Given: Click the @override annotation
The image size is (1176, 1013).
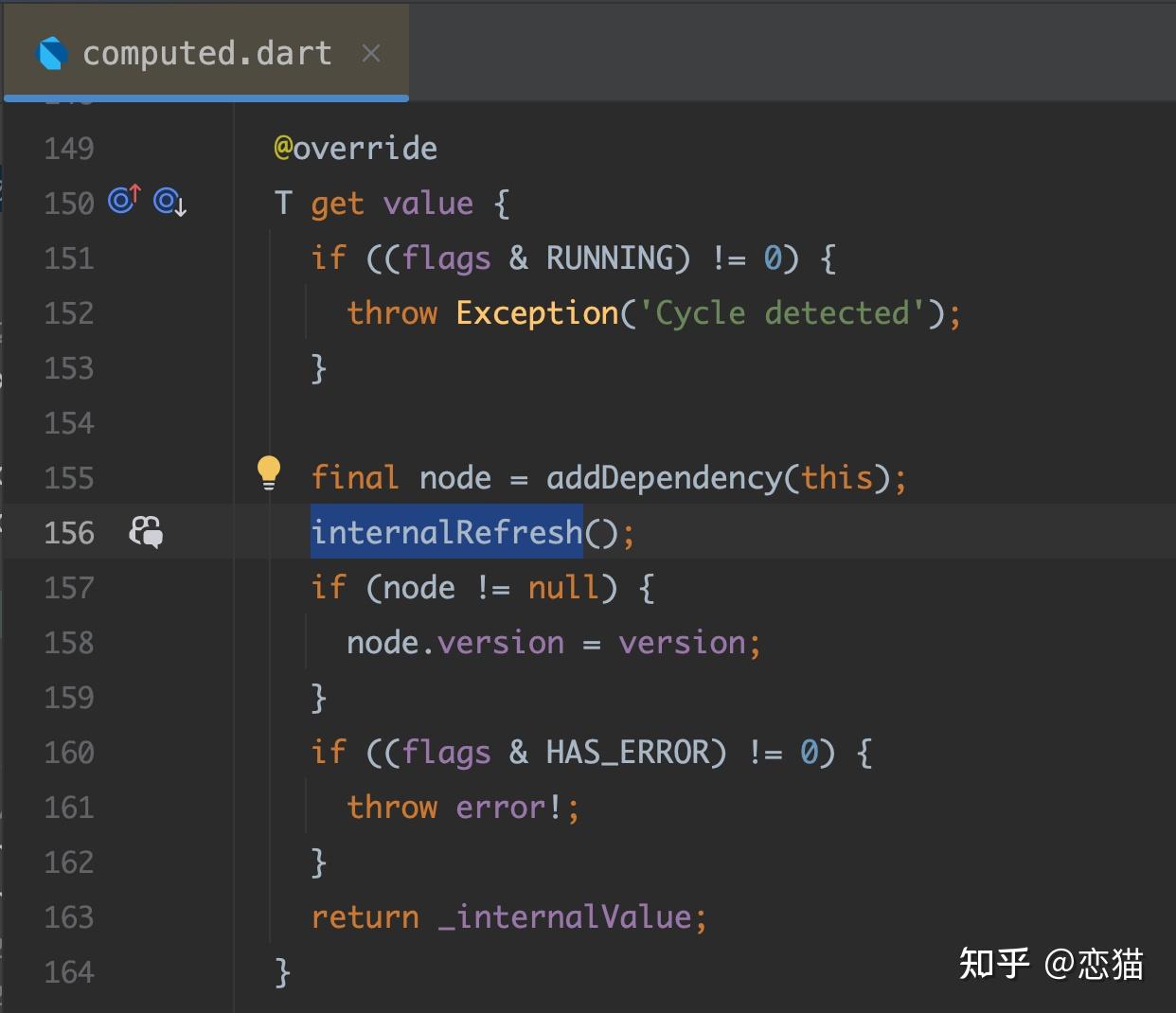Looking at the screenshot, I should 356,149.
